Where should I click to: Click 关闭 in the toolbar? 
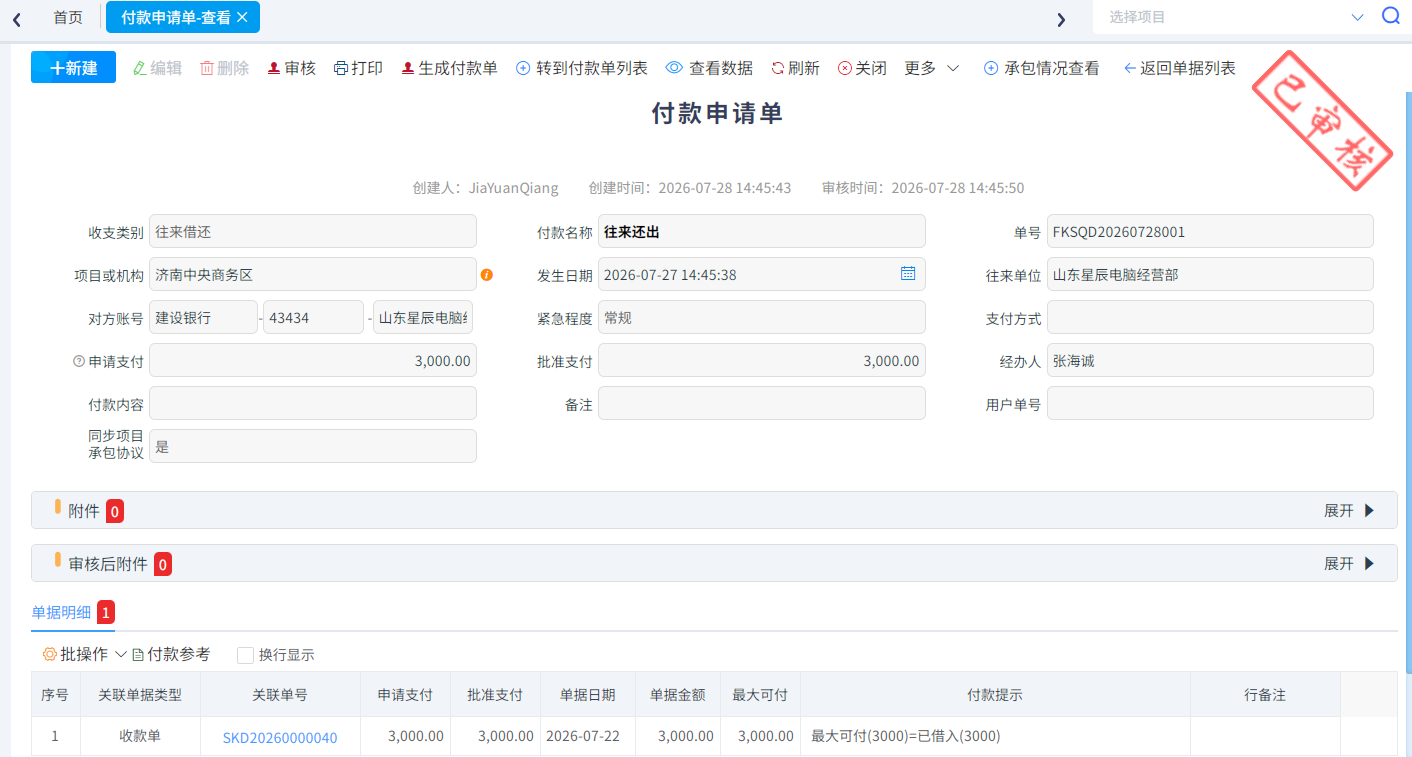(862, 68)
